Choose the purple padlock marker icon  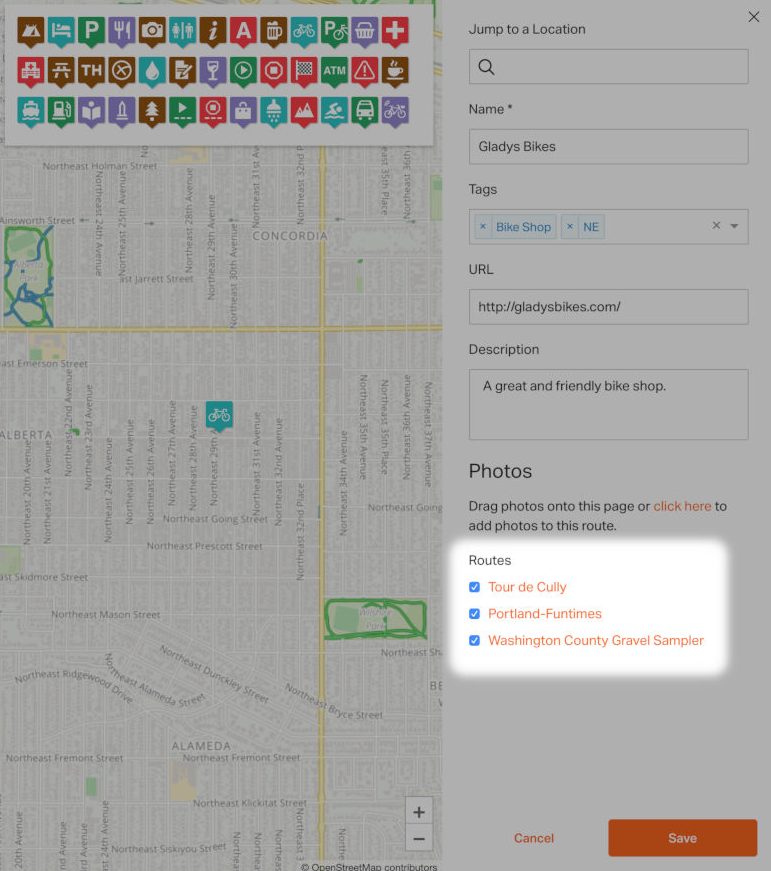tap(243, 111)
